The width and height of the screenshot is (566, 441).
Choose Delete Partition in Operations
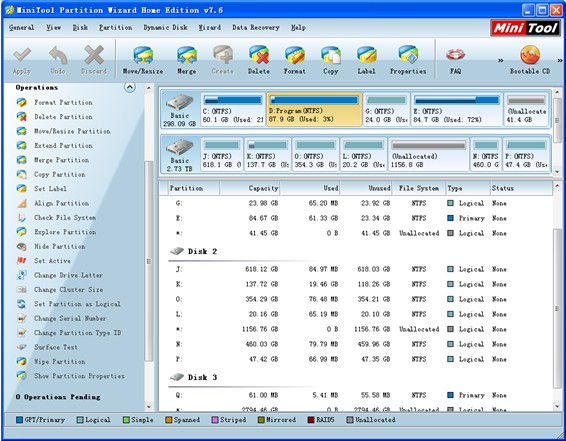click(x=55, y=117)
